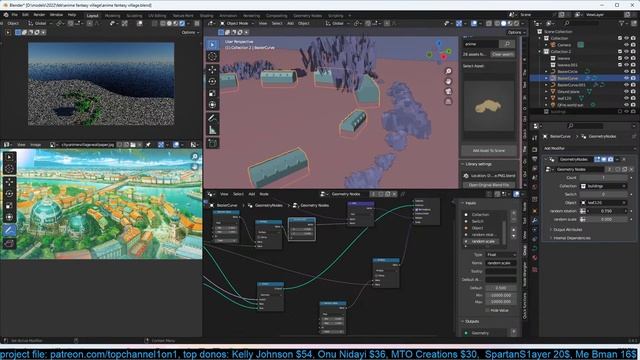Viewport: 640px width, 360px height.
Task: Switch to the Shading workspace tab
Action: tap(207, 16)
